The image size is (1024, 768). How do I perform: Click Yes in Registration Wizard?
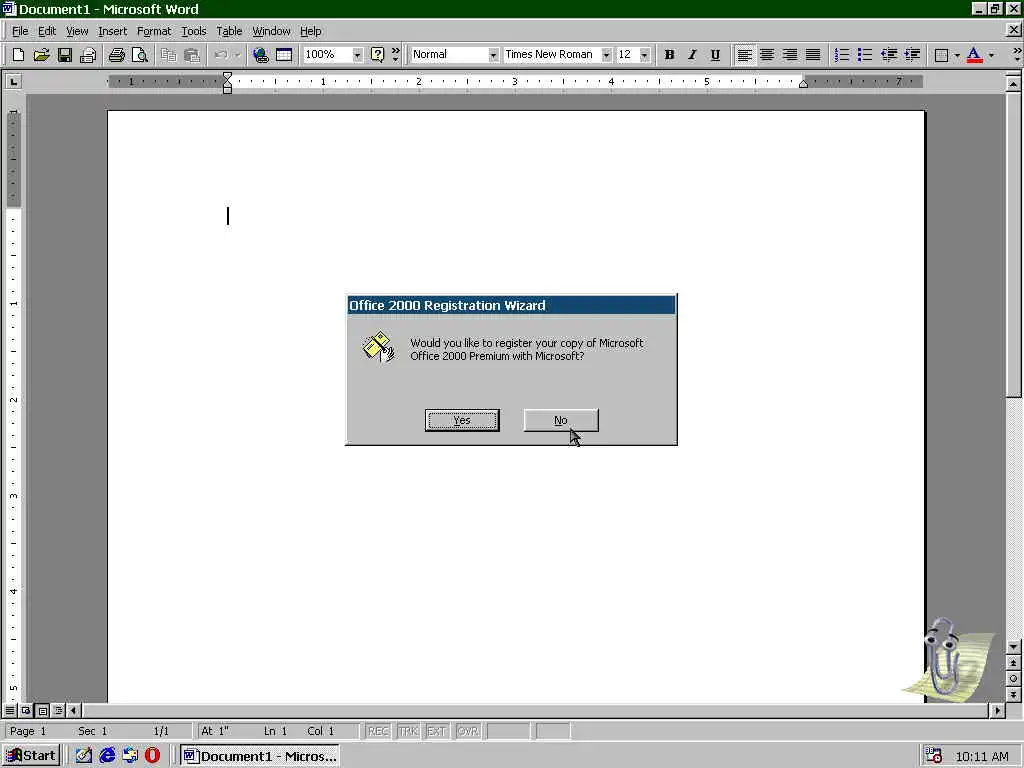point(462,420)
